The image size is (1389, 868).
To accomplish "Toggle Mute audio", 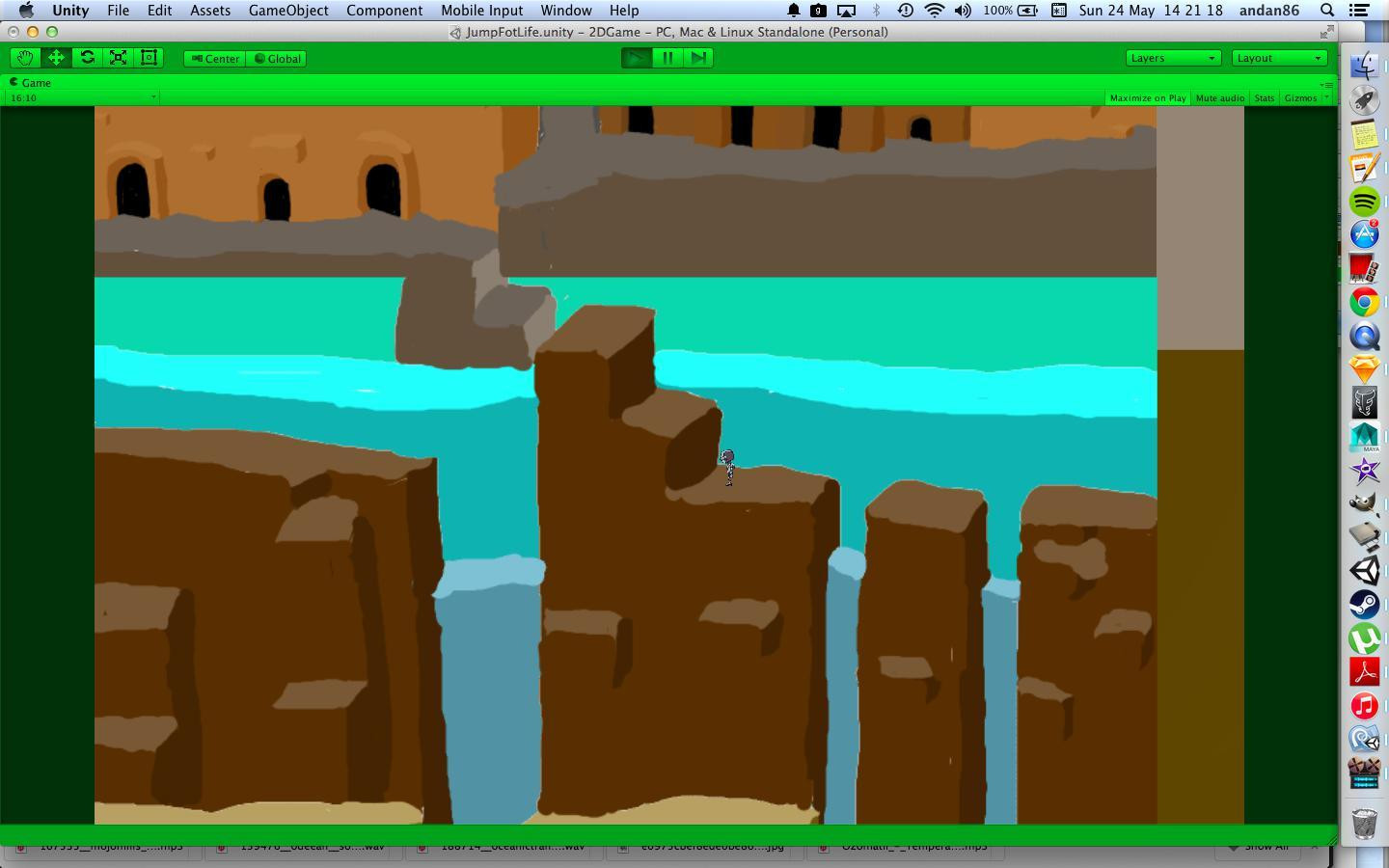I will point(1219,97).
